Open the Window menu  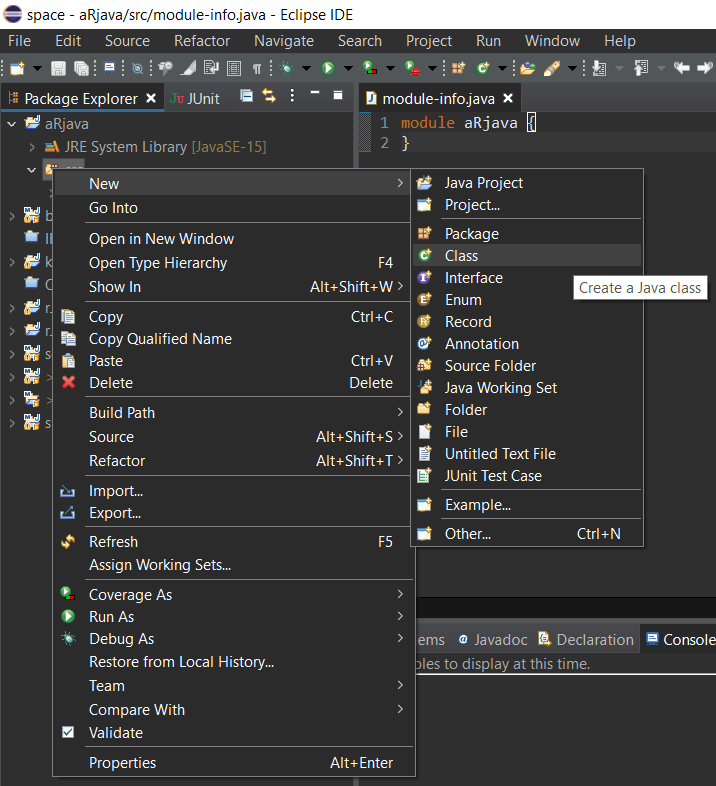click(552, 41)
